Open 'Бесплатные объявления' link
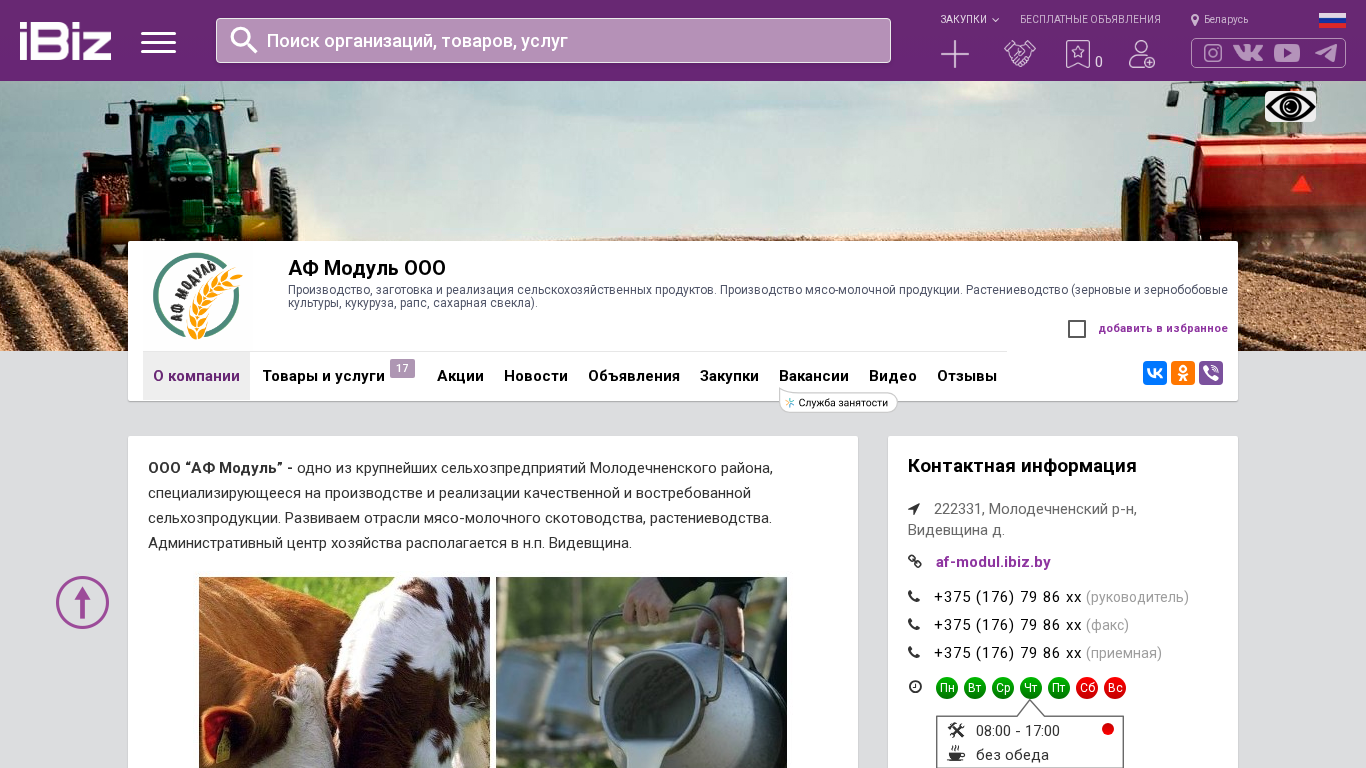The height and width of the screenshot is (768, 1366). [x=1090, y=19]
